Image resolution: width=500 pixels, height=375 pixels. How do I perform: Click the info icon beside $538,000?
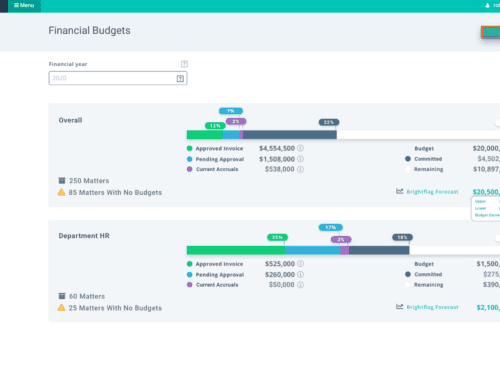coord(300,169)
